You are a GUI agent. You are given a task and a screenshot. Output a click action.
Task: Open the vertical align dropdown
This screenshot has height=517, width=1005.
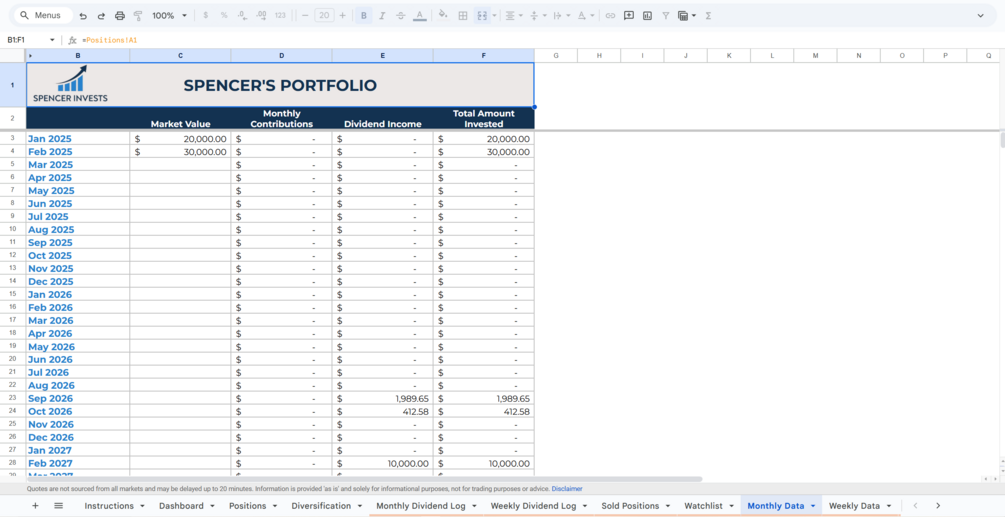point(537,15)
